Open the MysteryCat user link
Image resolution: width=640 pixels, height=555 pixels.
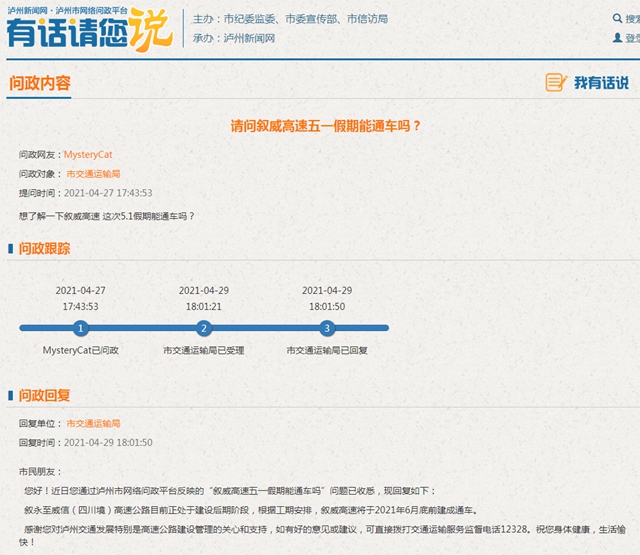click(88, 155)
